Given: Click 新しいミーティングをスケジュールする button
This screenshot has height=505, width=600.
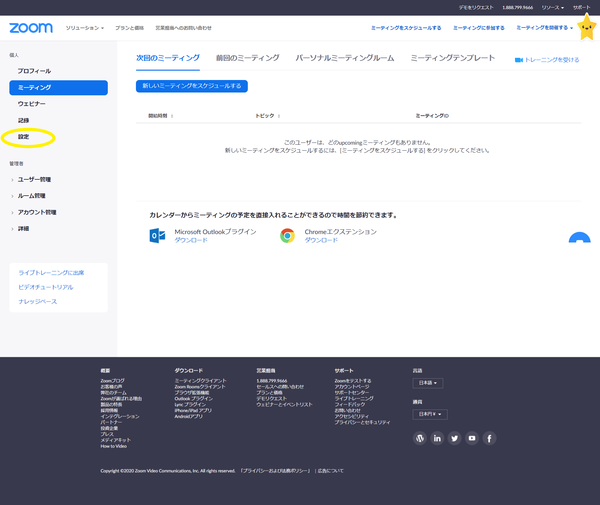Looking at the screenshot, I should [192, 86].
